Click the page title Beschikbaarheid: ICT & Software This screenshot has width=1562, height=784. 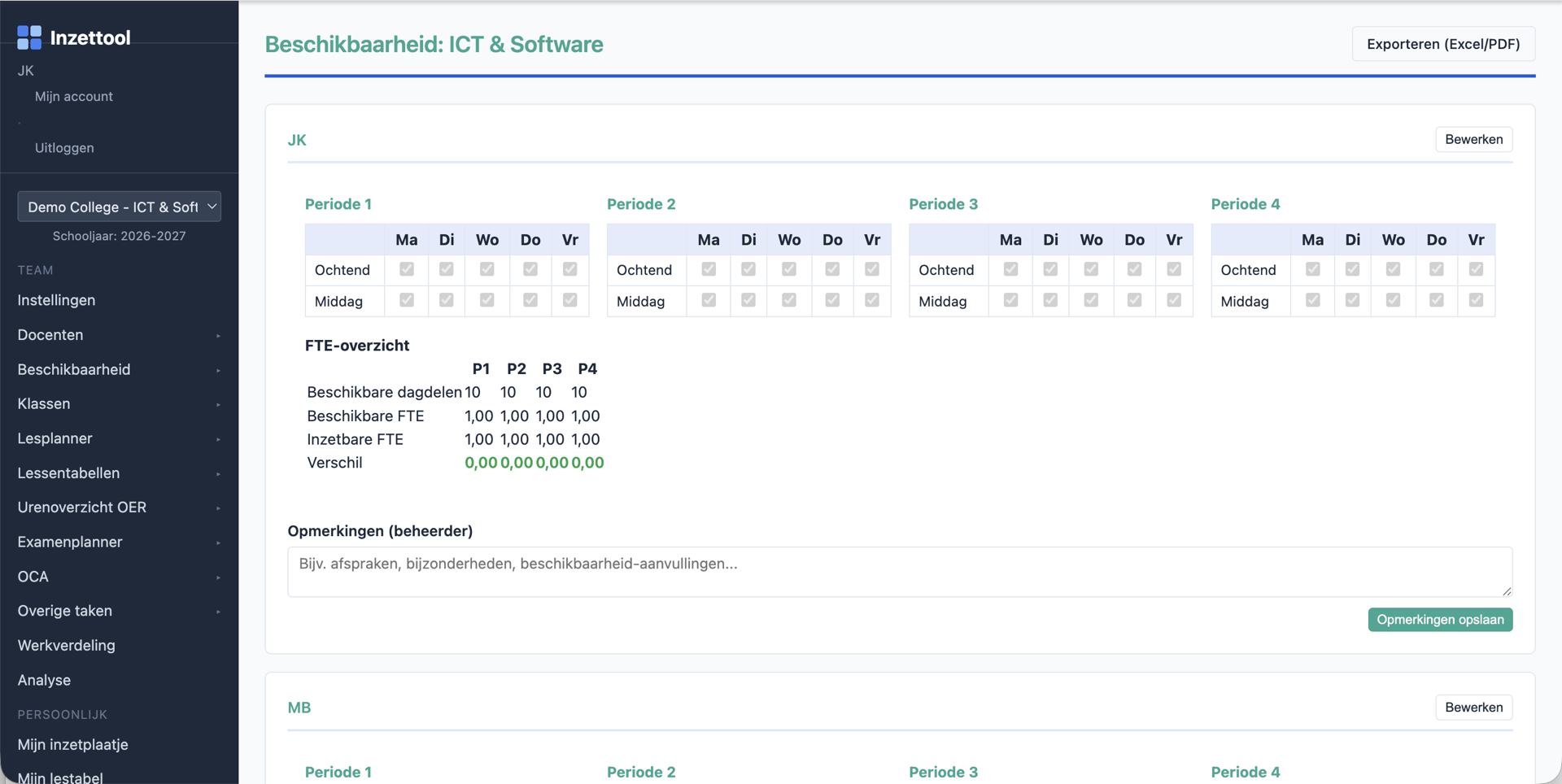click(434, 44)
